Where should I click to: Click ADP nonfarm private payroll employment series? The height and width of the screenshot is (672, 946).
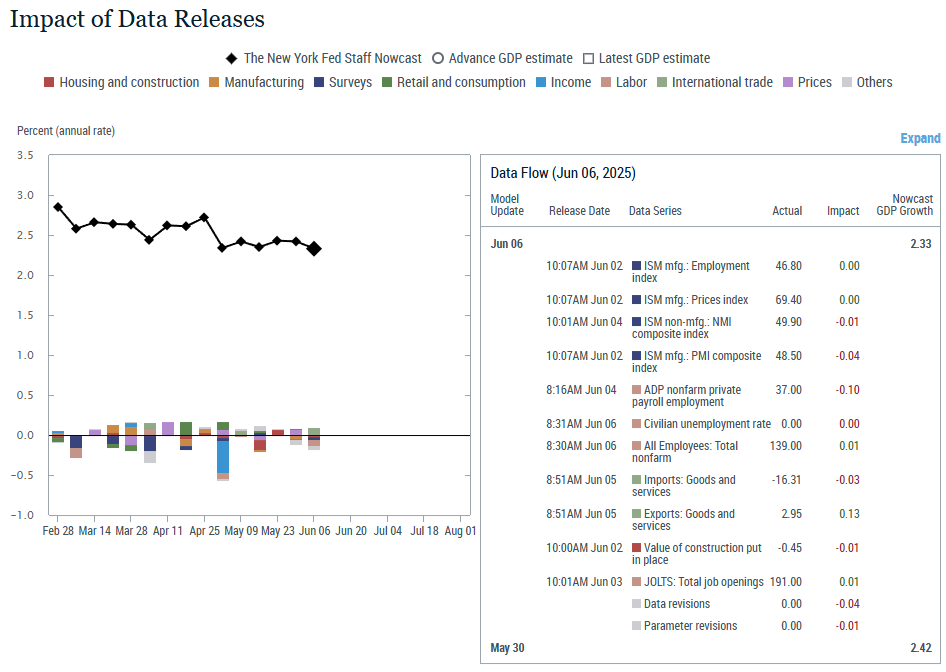point(687,396)
